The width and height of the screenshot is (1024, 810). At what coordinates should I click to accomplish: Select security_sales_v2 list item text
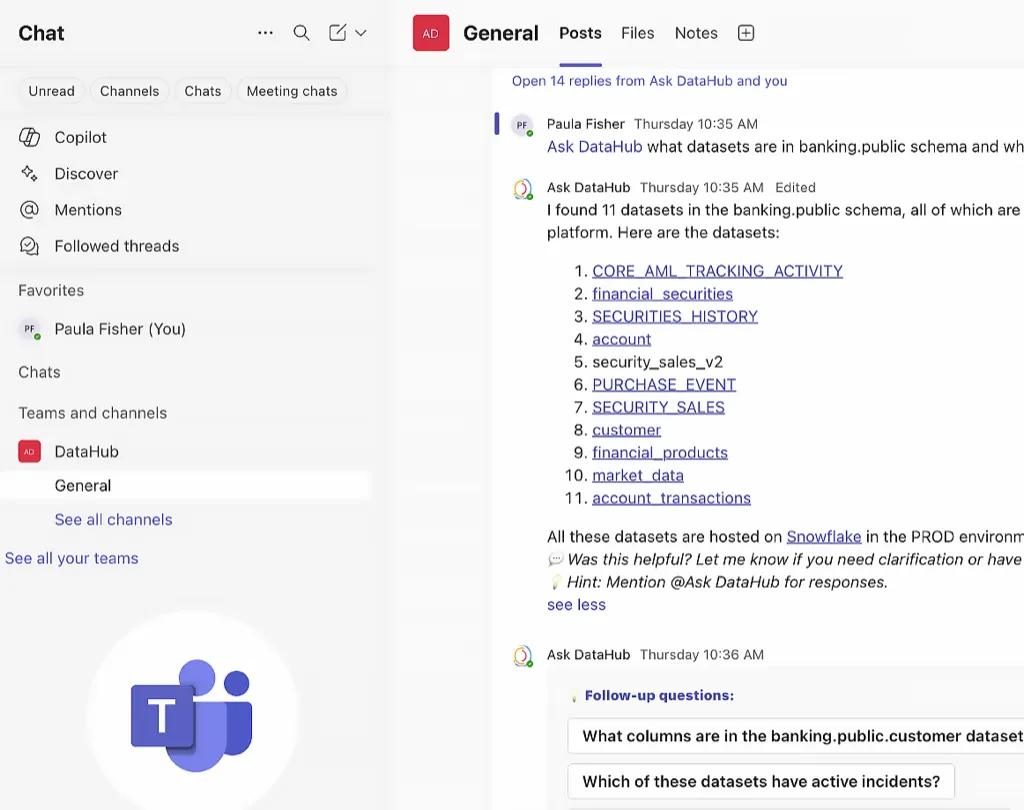point(657,362)
